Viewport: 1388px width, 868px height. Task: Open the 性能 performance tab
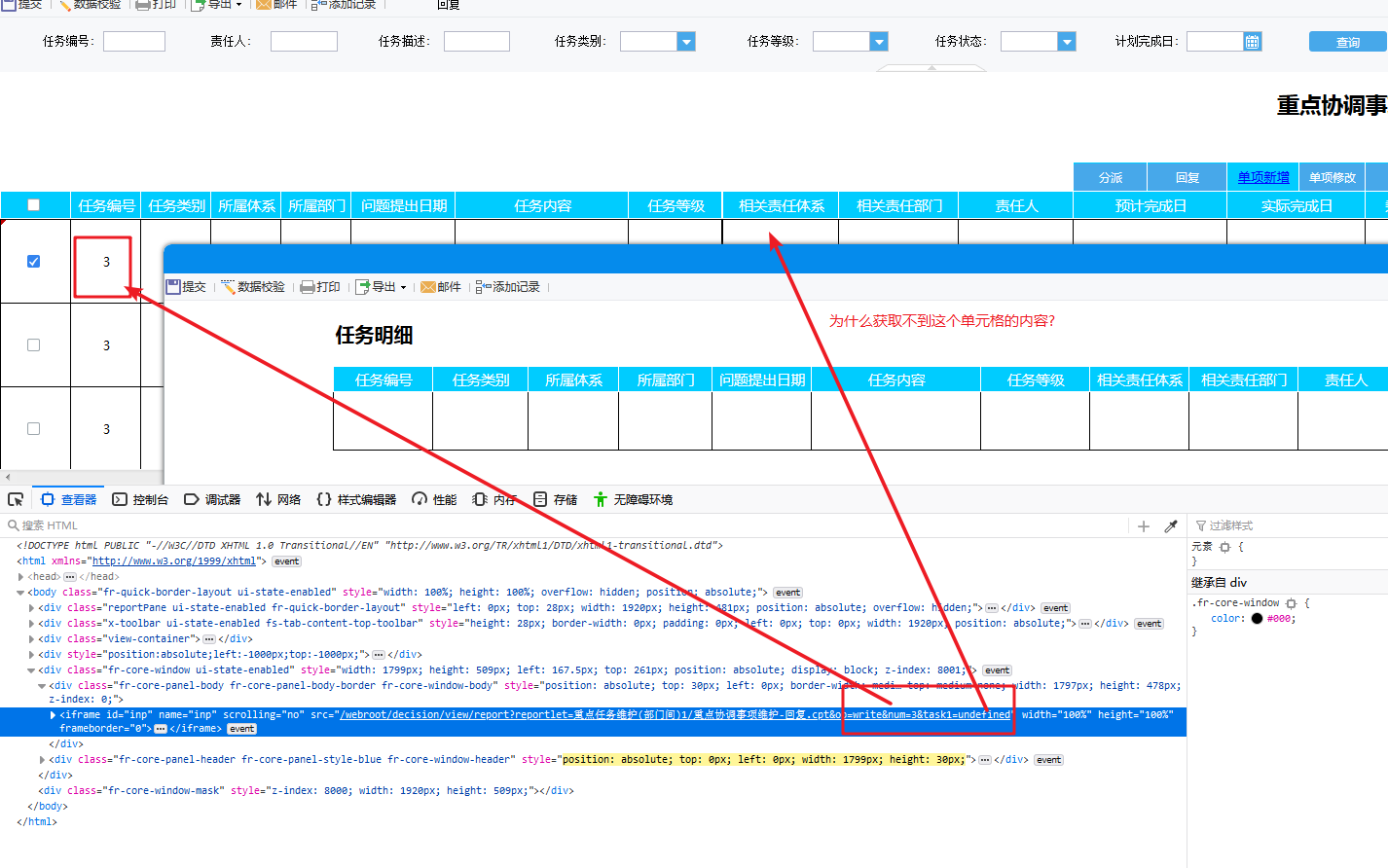[x=434, y=499]
